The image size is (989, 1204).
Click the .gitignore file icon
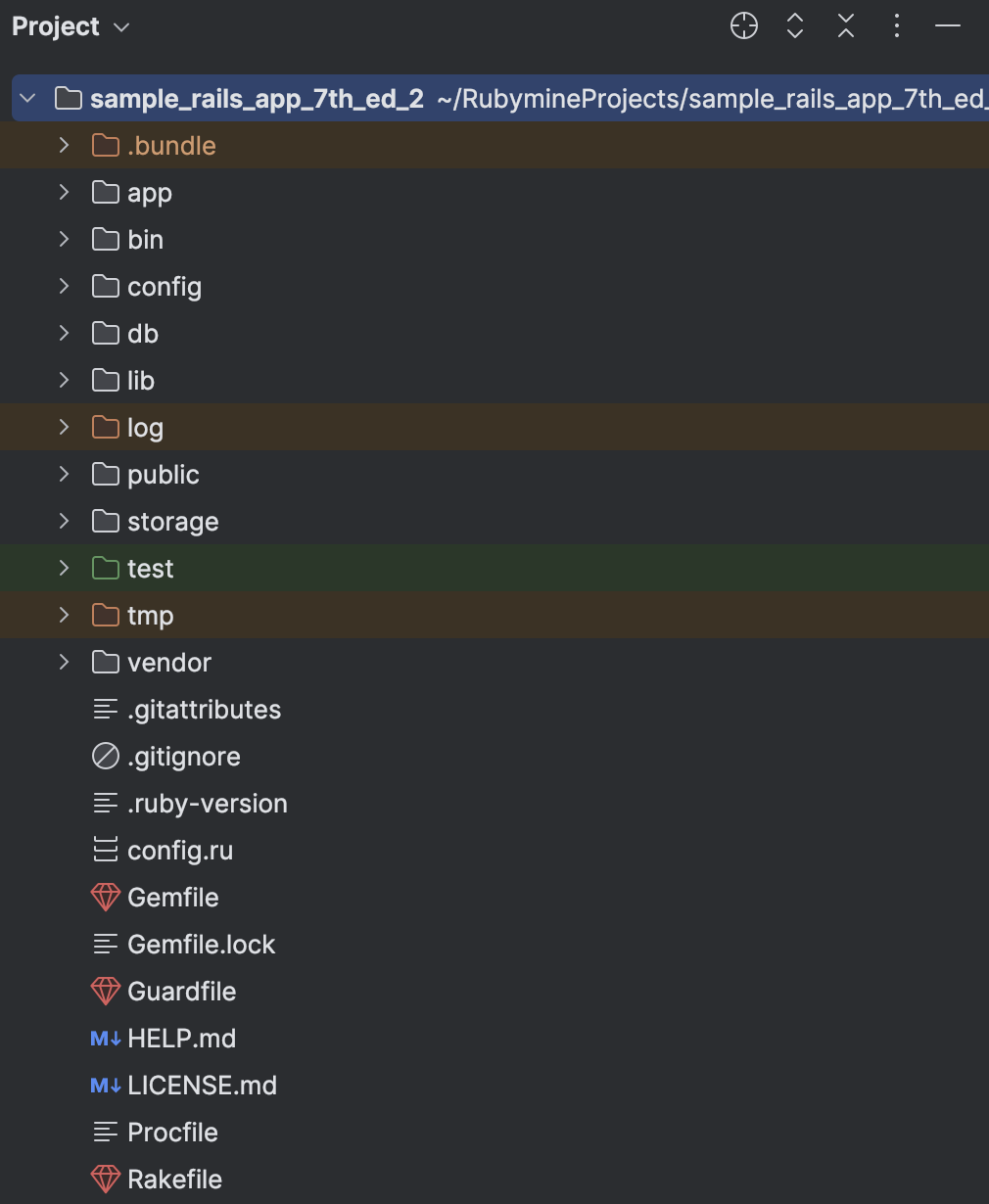pyautogui.click(x=106, y=757)
